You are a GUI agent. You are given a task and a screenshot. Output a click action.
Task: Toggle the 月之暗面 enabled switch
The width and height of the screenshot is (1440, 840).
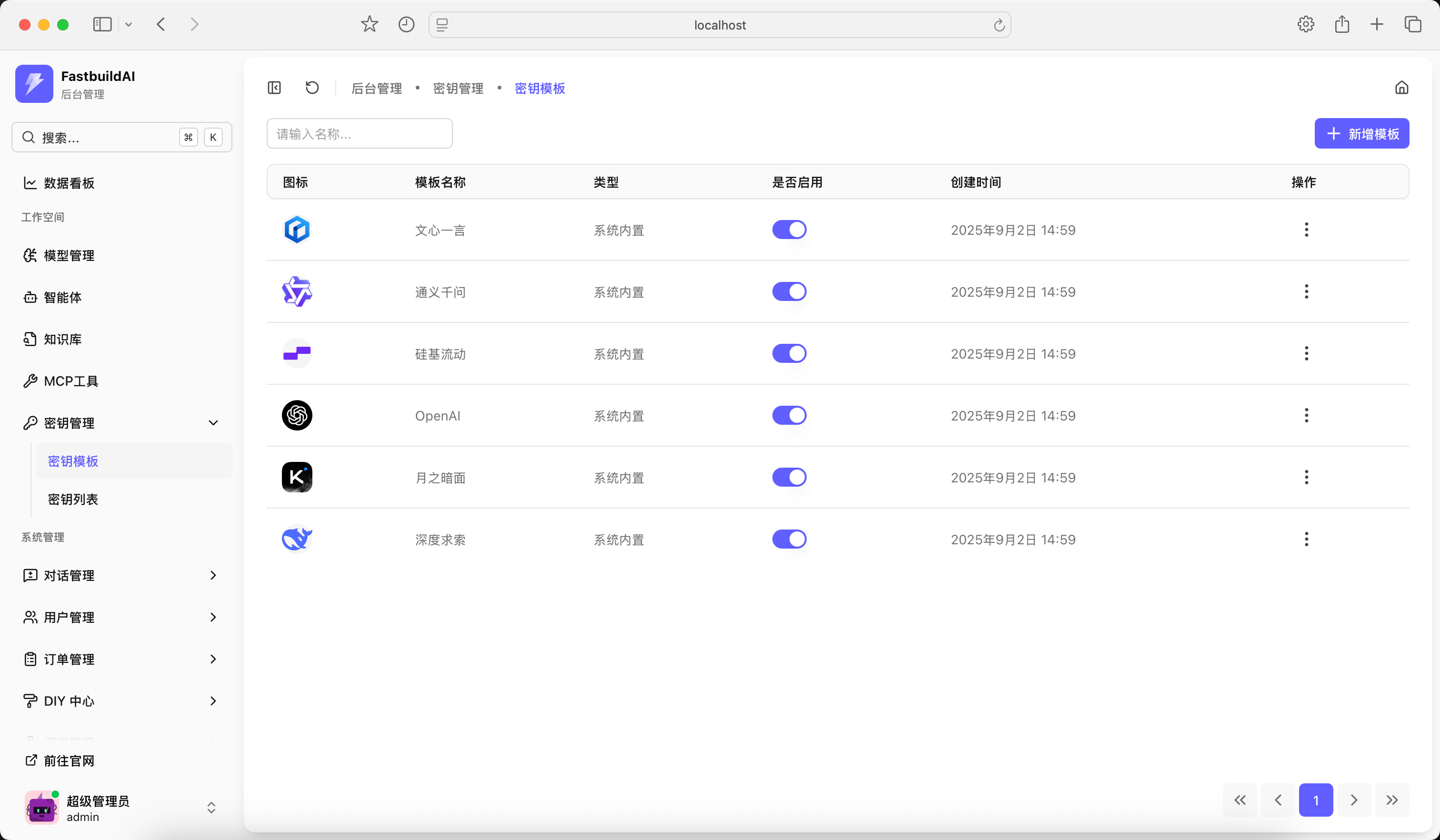[x=789, y=477]
